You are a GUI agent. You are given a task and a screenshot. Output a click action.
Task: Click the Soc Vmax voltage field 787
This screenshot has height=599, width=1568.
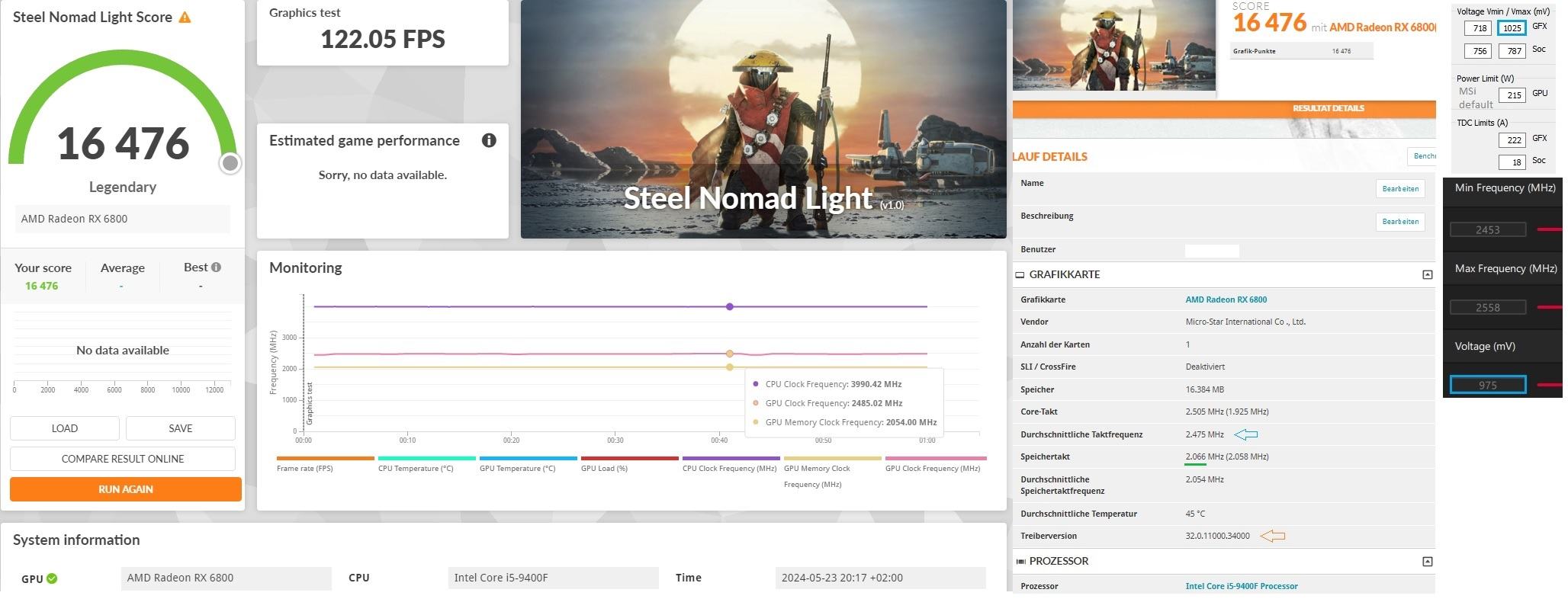coord(1512,51)
